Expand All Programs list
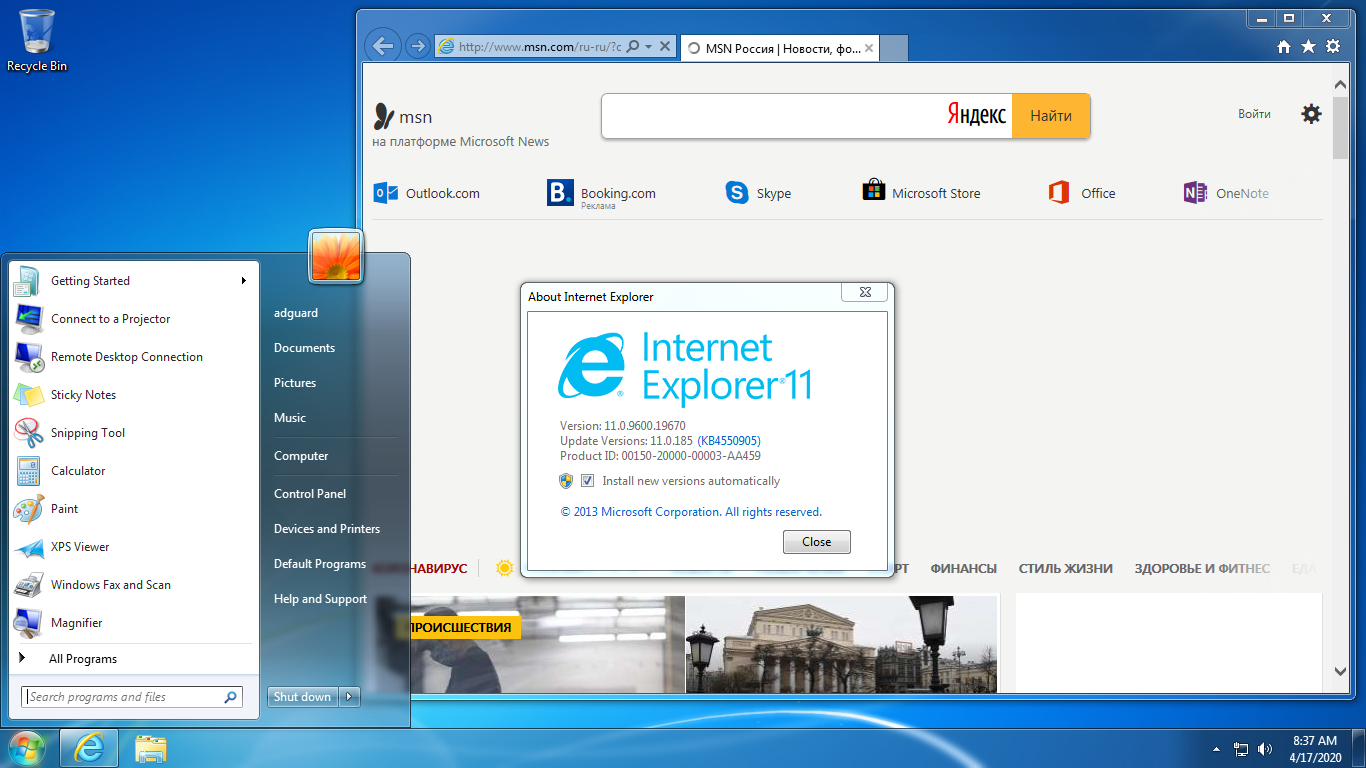 tap(133, 659)
